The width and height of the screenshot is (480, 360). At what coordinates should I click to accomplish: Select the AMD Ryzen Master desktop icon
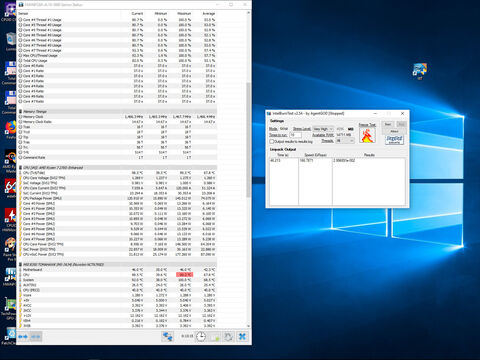tap(10, 161)
